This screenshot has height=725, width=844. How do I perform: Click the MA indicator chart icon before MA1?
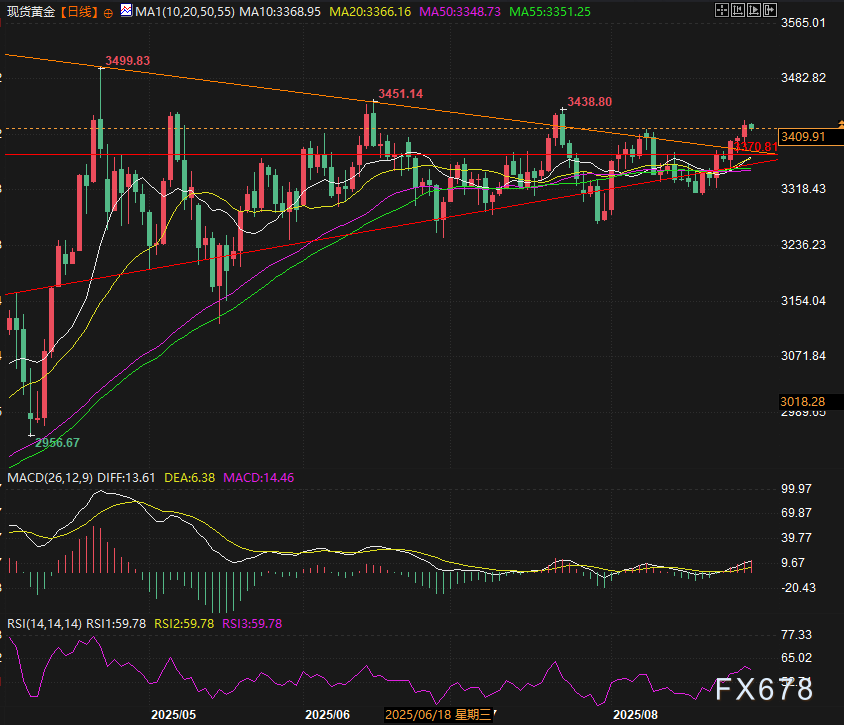tap(124, 11)
